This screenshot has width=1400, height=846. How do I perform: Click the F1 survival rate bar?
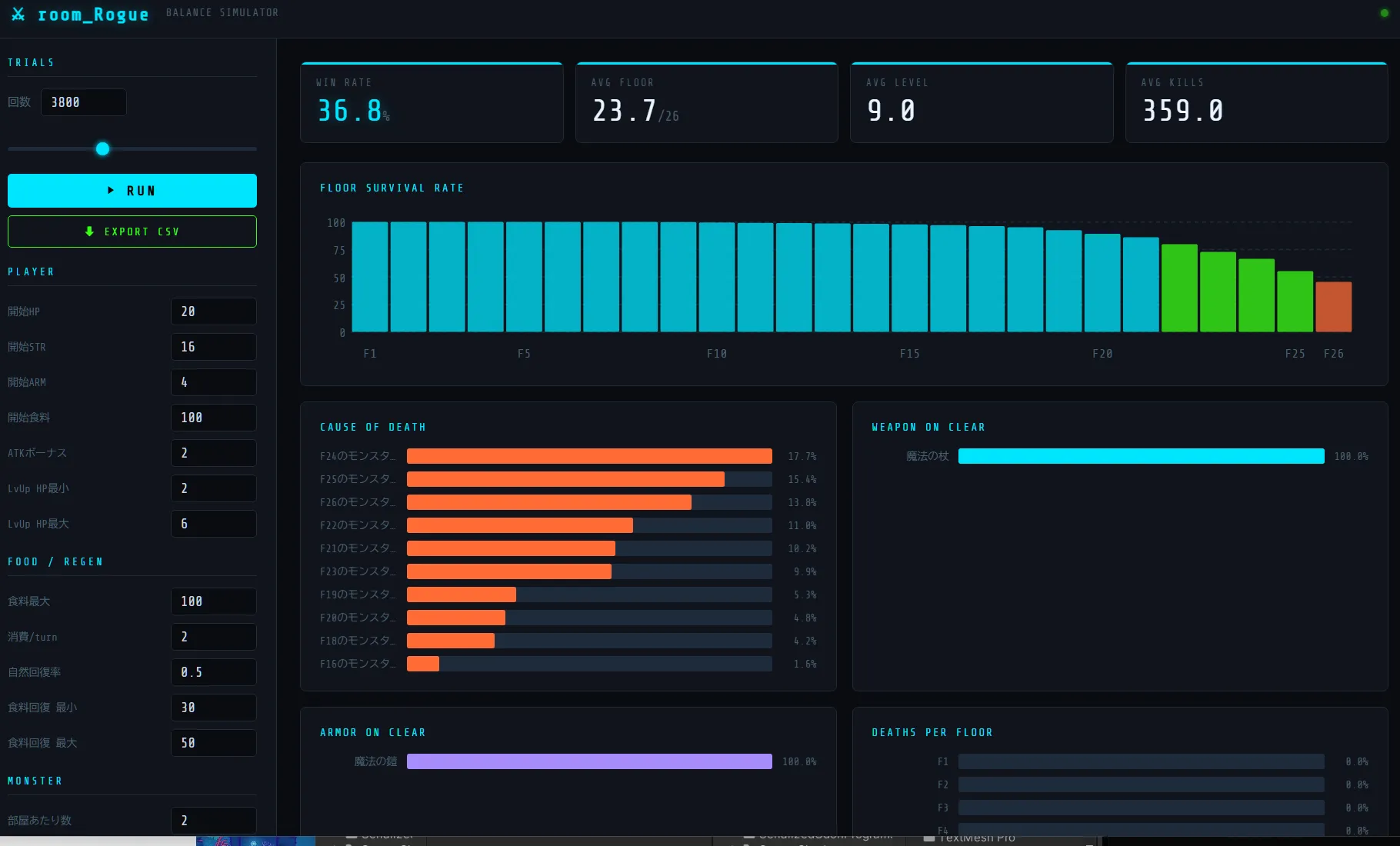pyautogui.click(x=369, y=277)
